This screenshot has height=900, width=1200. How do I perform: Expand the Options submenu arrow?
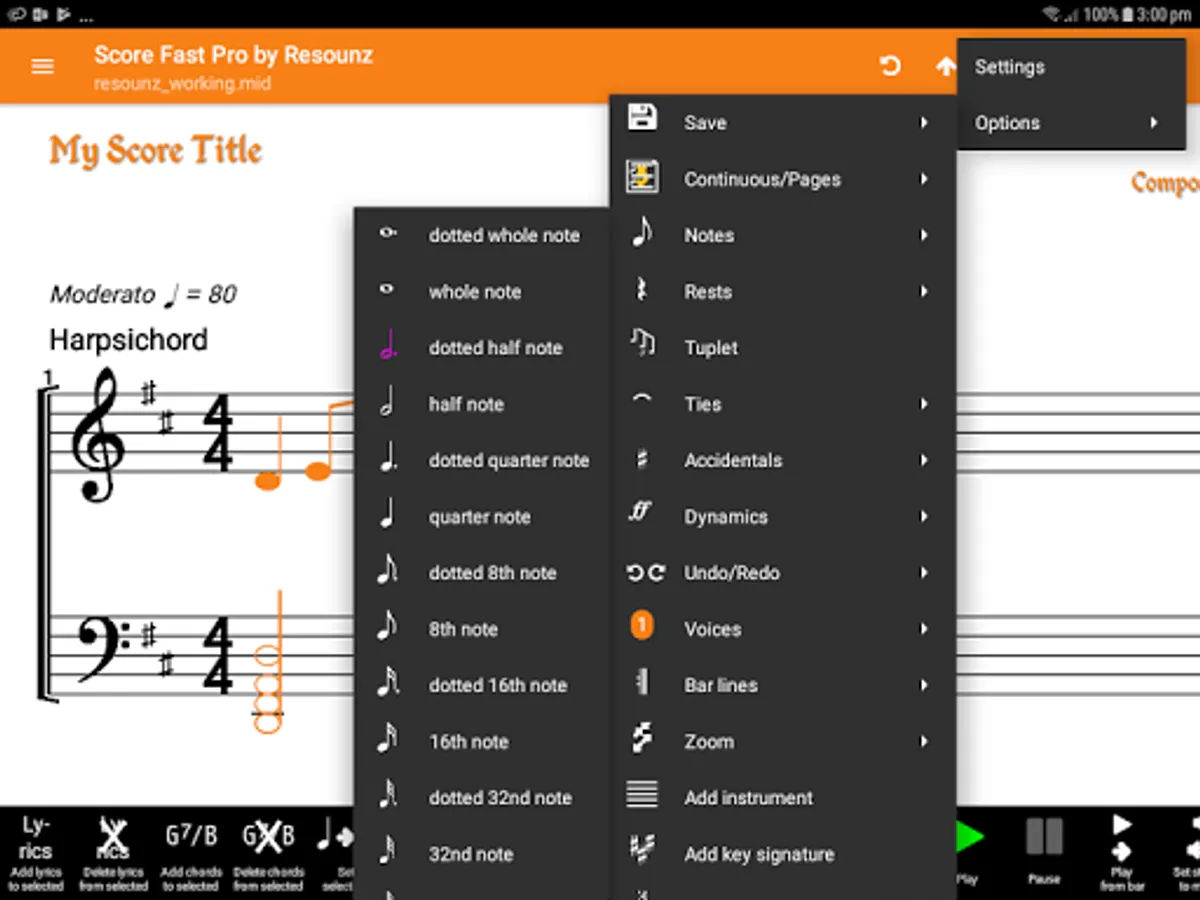coord(1153,123)
